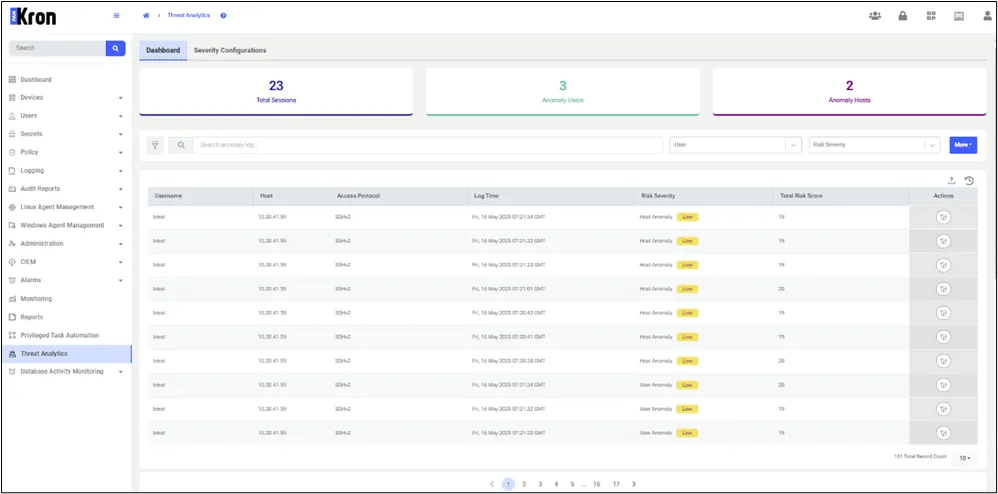Click the Kron logo
998x494 pixels.
[33, 17]
